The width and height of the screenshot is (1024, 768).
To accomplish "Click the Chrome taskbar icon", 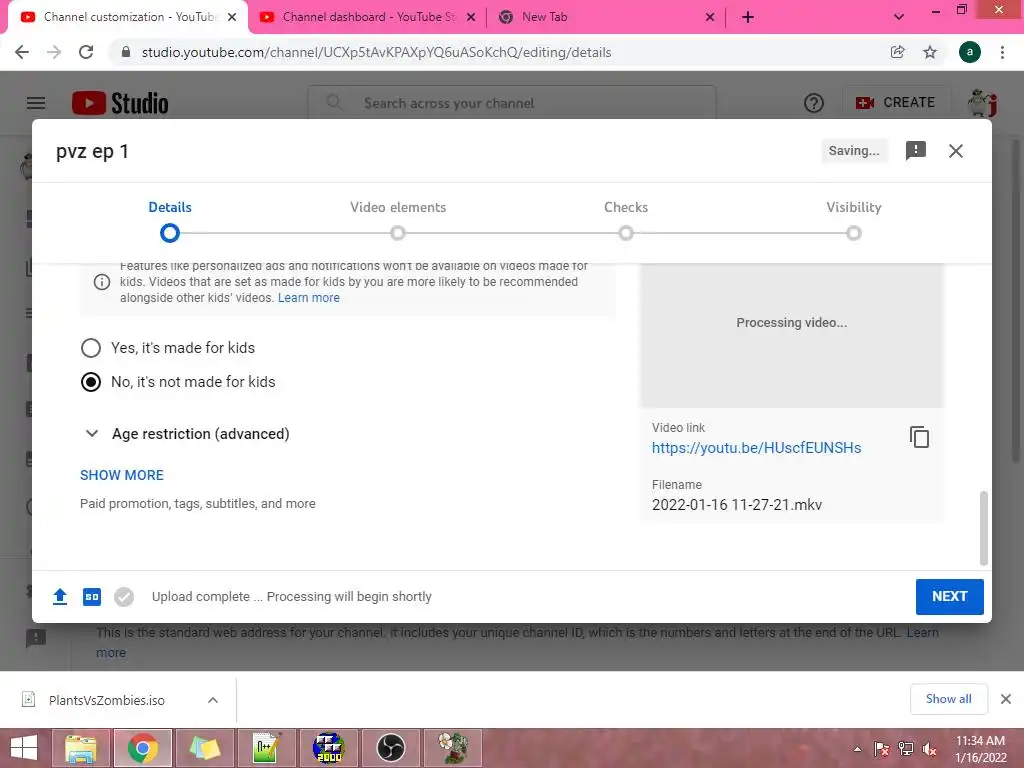I will (x=143, y=748).
